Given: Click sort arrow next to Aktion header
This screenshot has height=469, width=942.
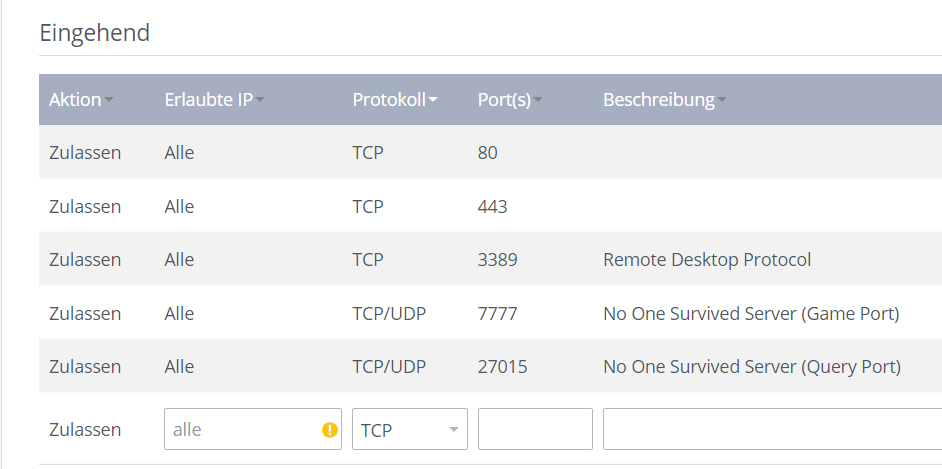Looking at the screenshot, I should [x=109, y=100].
